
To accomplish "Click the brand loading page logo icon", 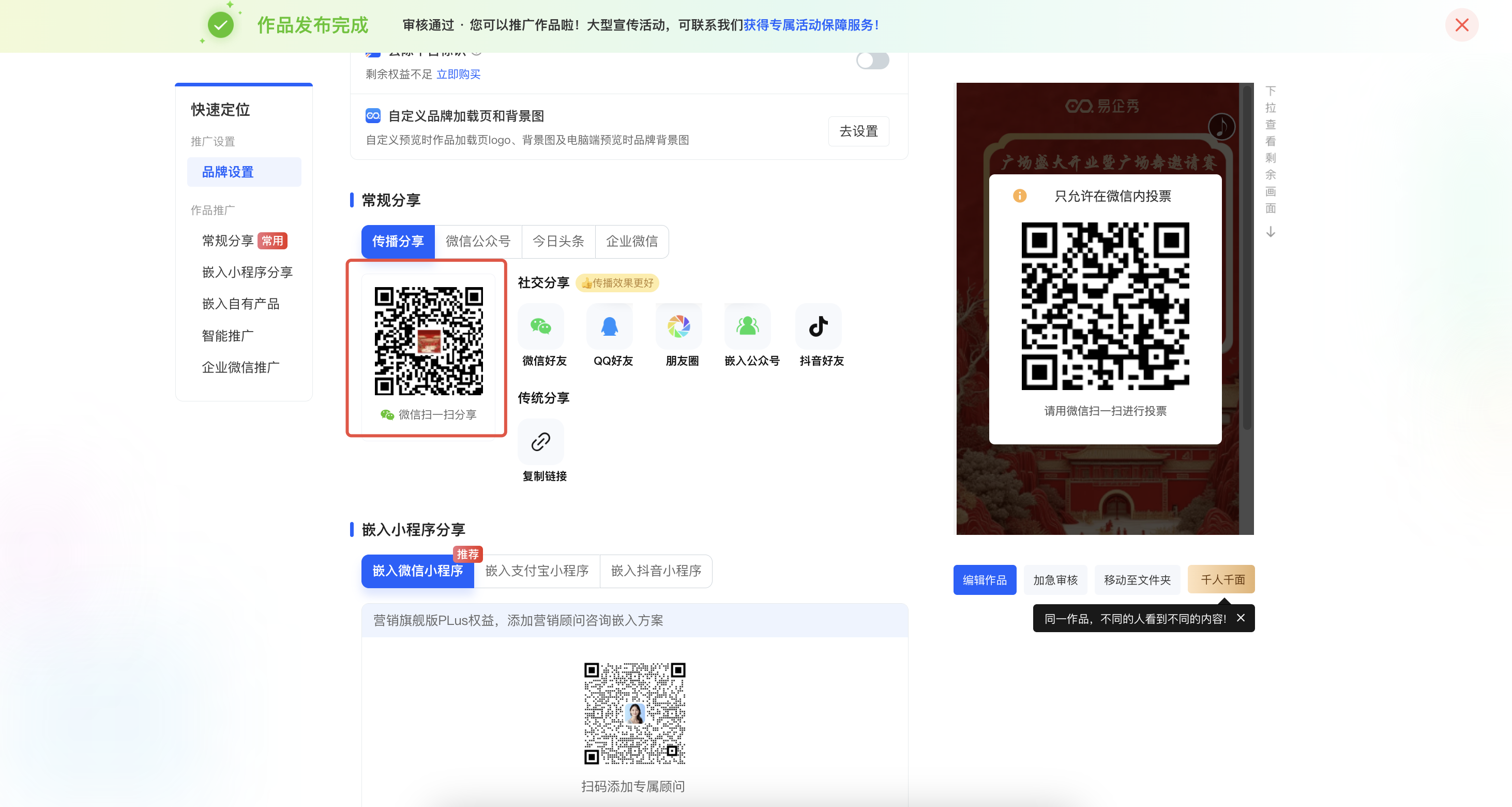I will point(373,115).
